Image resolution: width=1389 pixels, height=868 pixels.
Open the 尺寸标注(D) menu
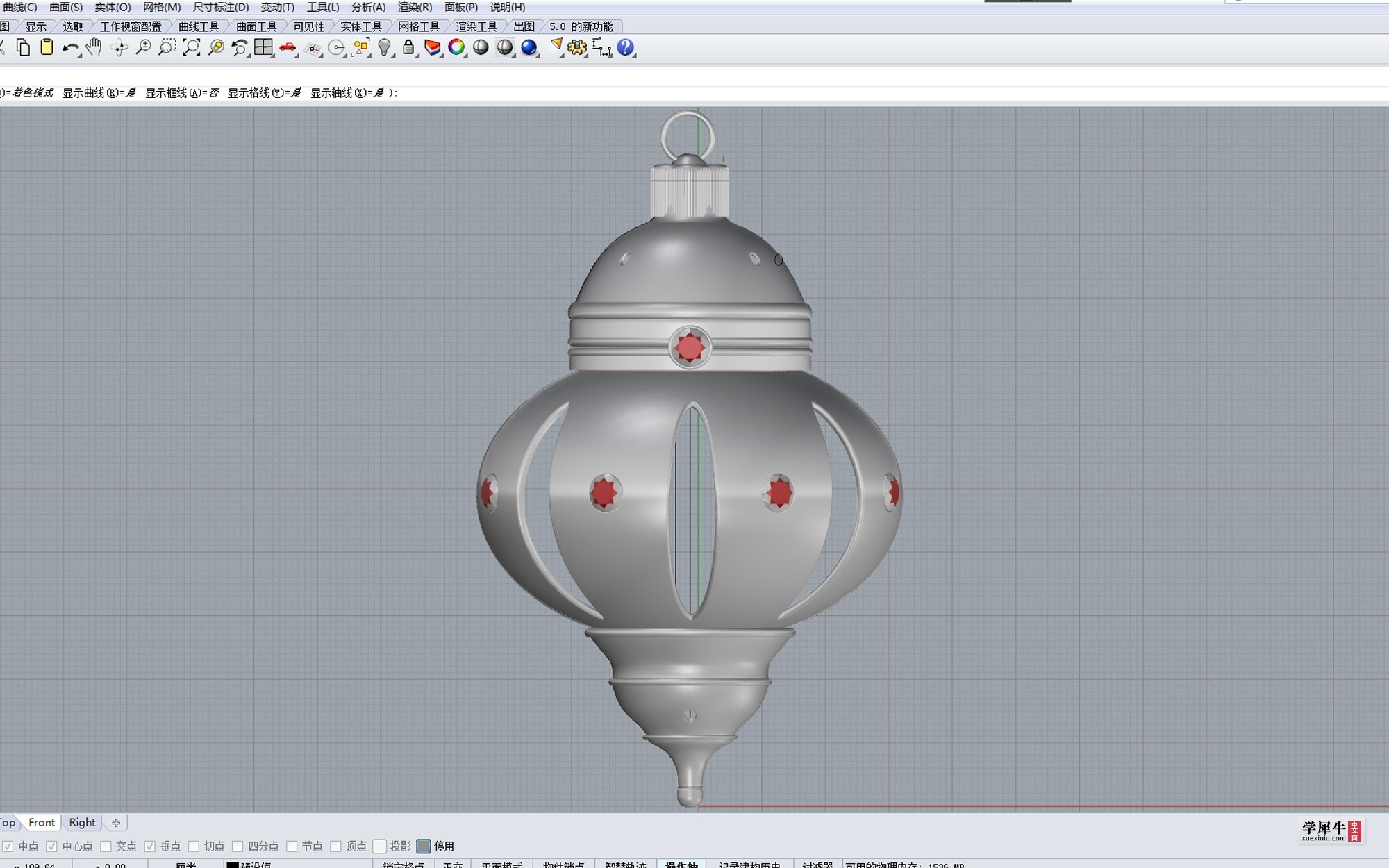(x=221, y=7)
